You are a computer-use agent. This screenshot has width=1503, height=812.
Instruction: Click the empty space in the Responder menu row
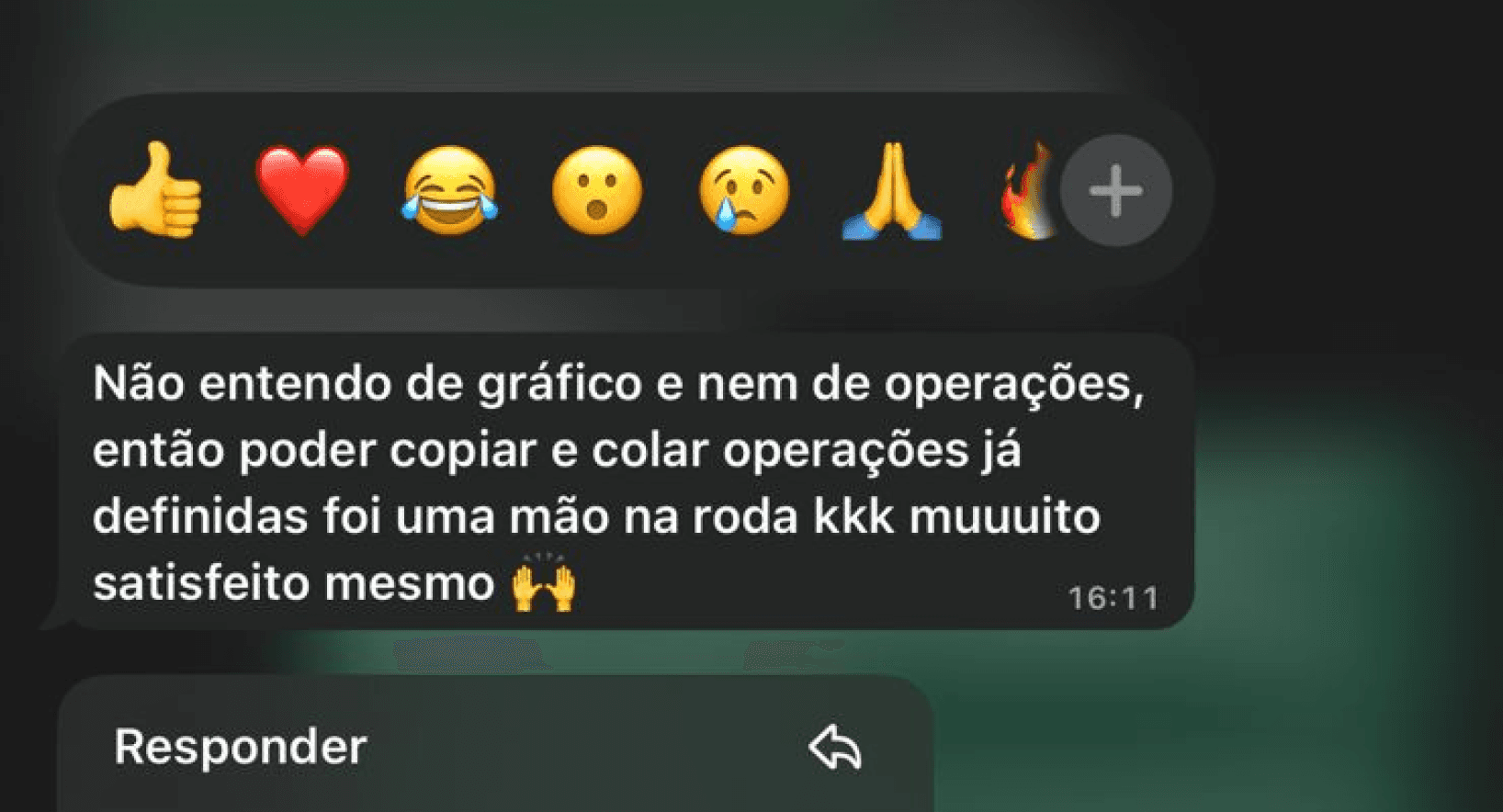point(588,746)
